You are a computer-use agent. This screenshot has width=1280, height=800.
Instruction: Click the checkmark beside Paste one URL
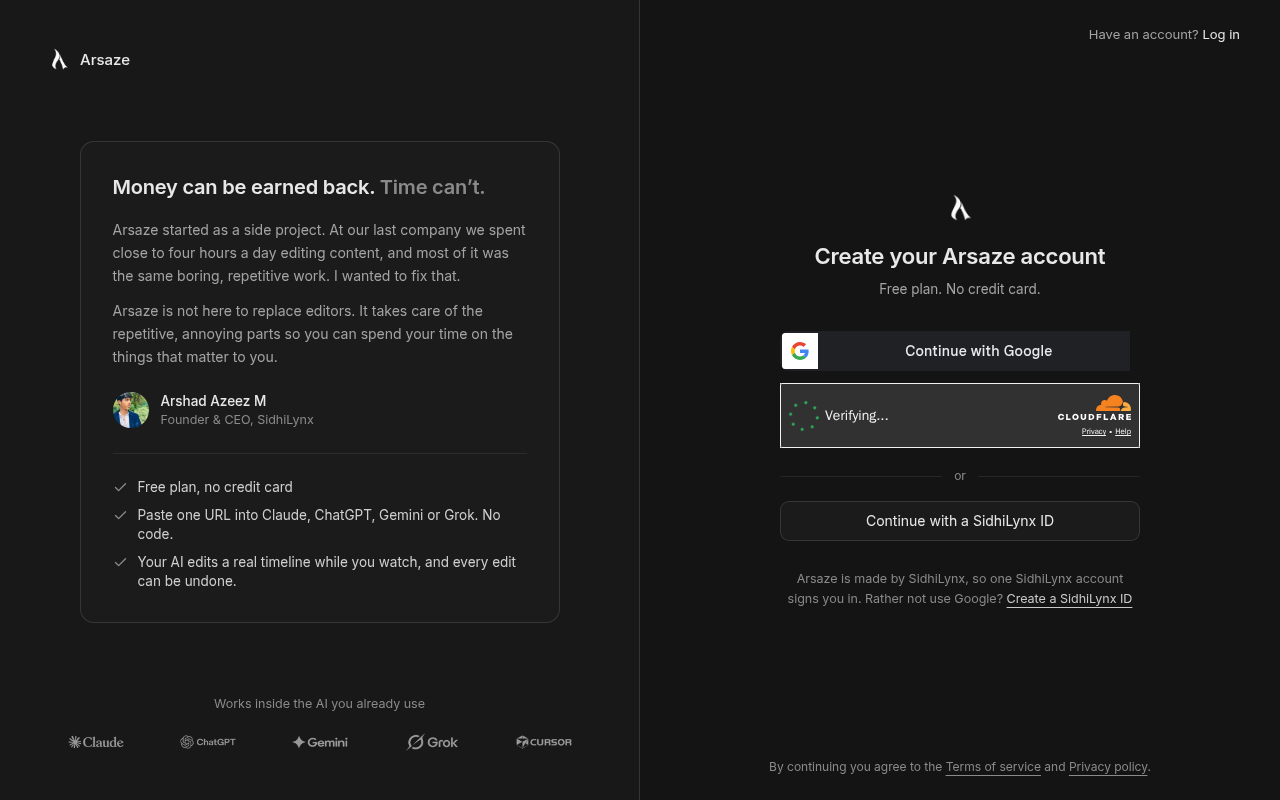click(x=120, y=515)
